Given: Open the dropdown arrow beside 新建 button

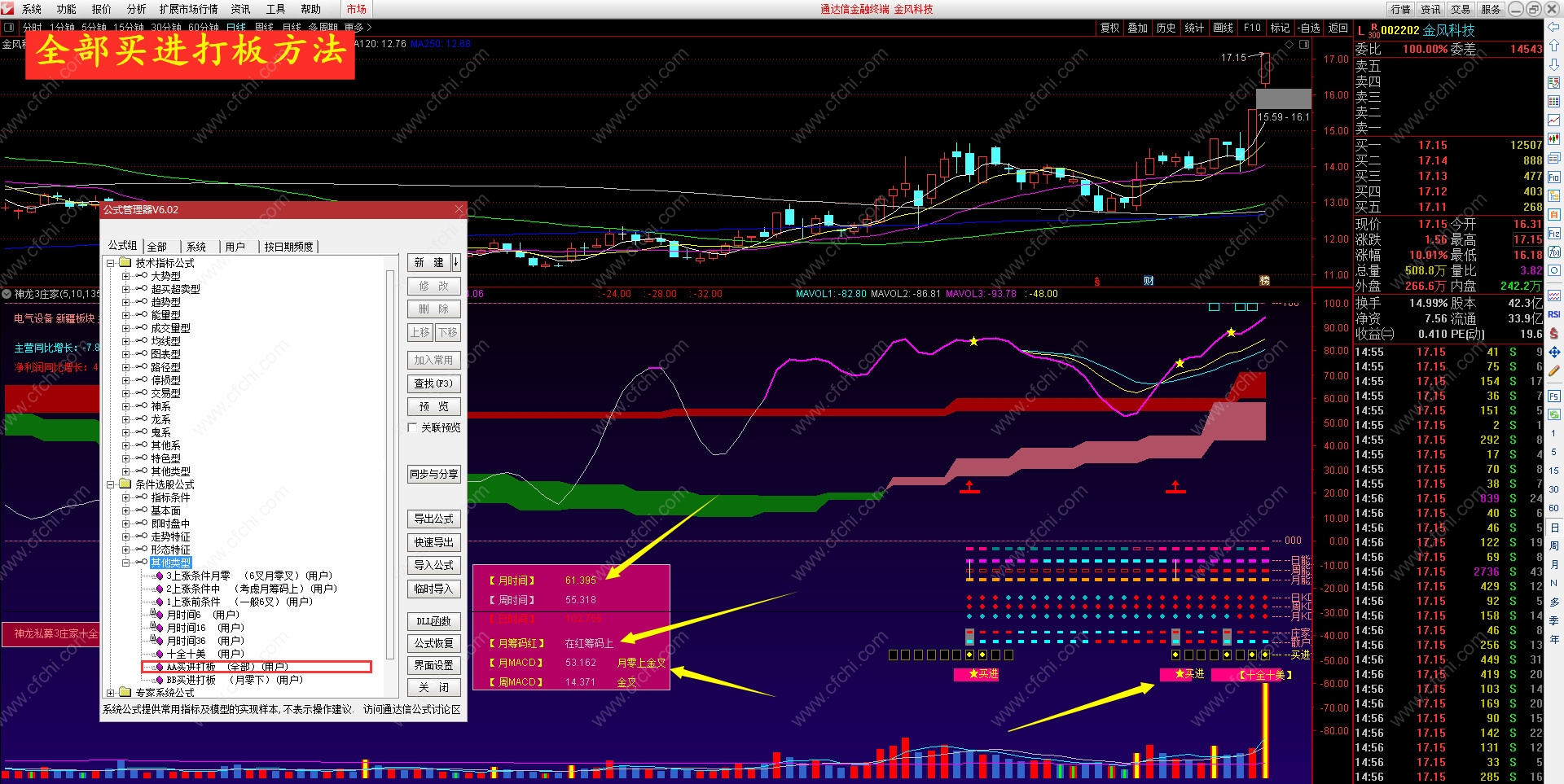Looking at the screenshot, I should 456,262.
